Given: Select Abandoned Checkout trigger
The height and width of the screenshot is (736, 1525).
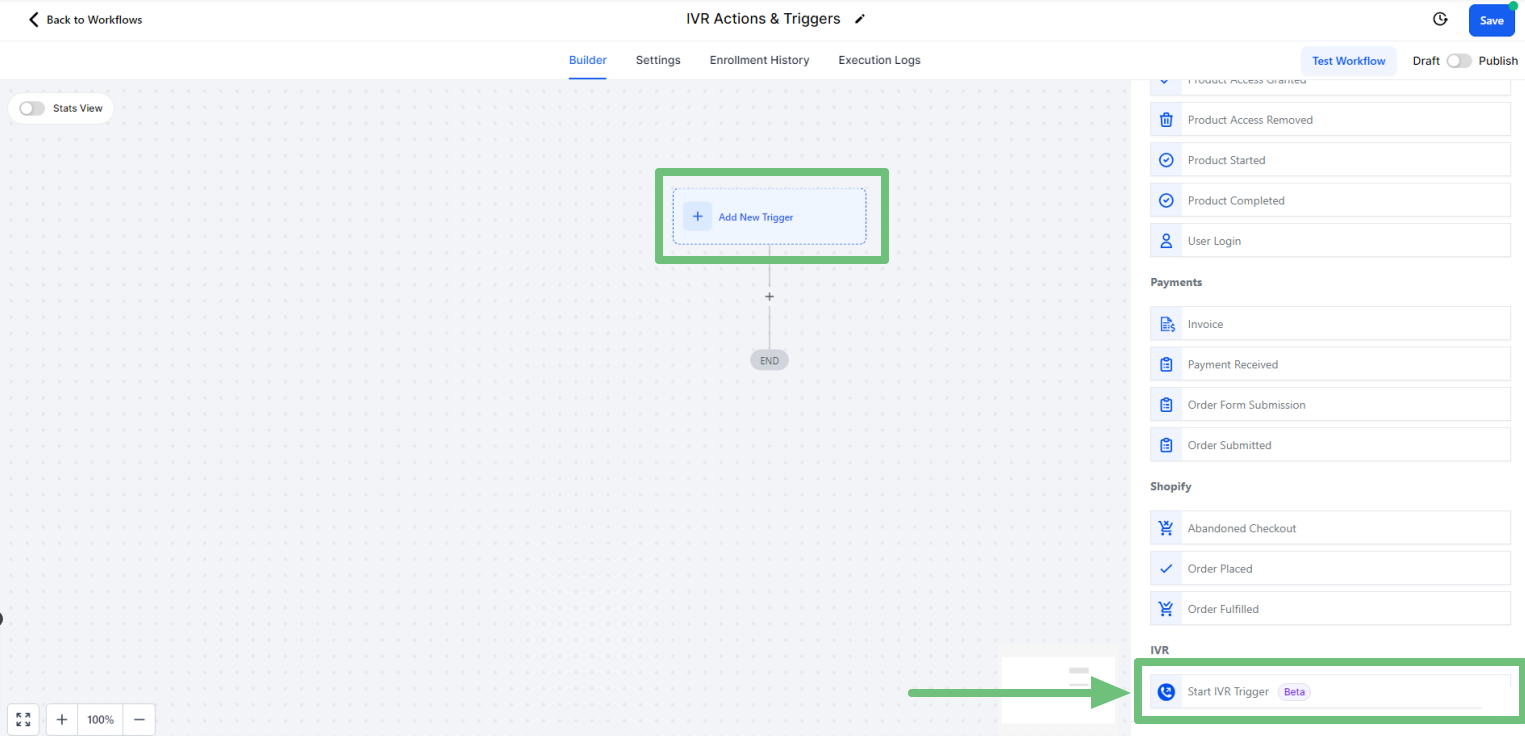Looking at the screenshot, I should point(1330,527).
